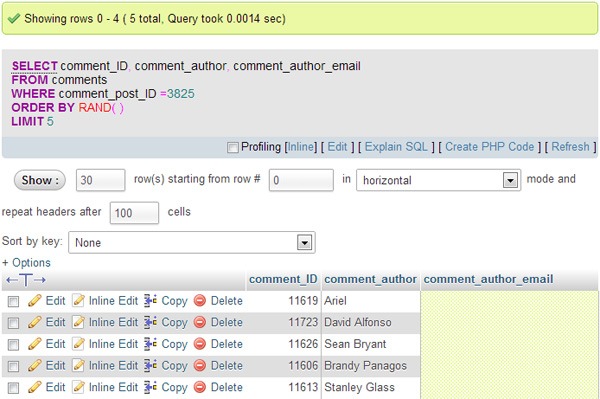The image size is (600, 399).
Task: Click the Inline Edit icon for Brandy Panagos row
Action: click(x=78, y=366)
